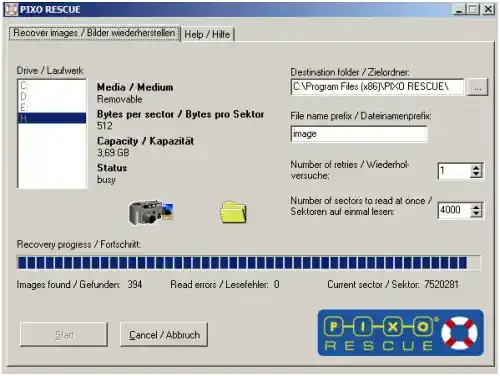Close the PIXO RESCUE window

pyautogui.click(x=488, y=9)
